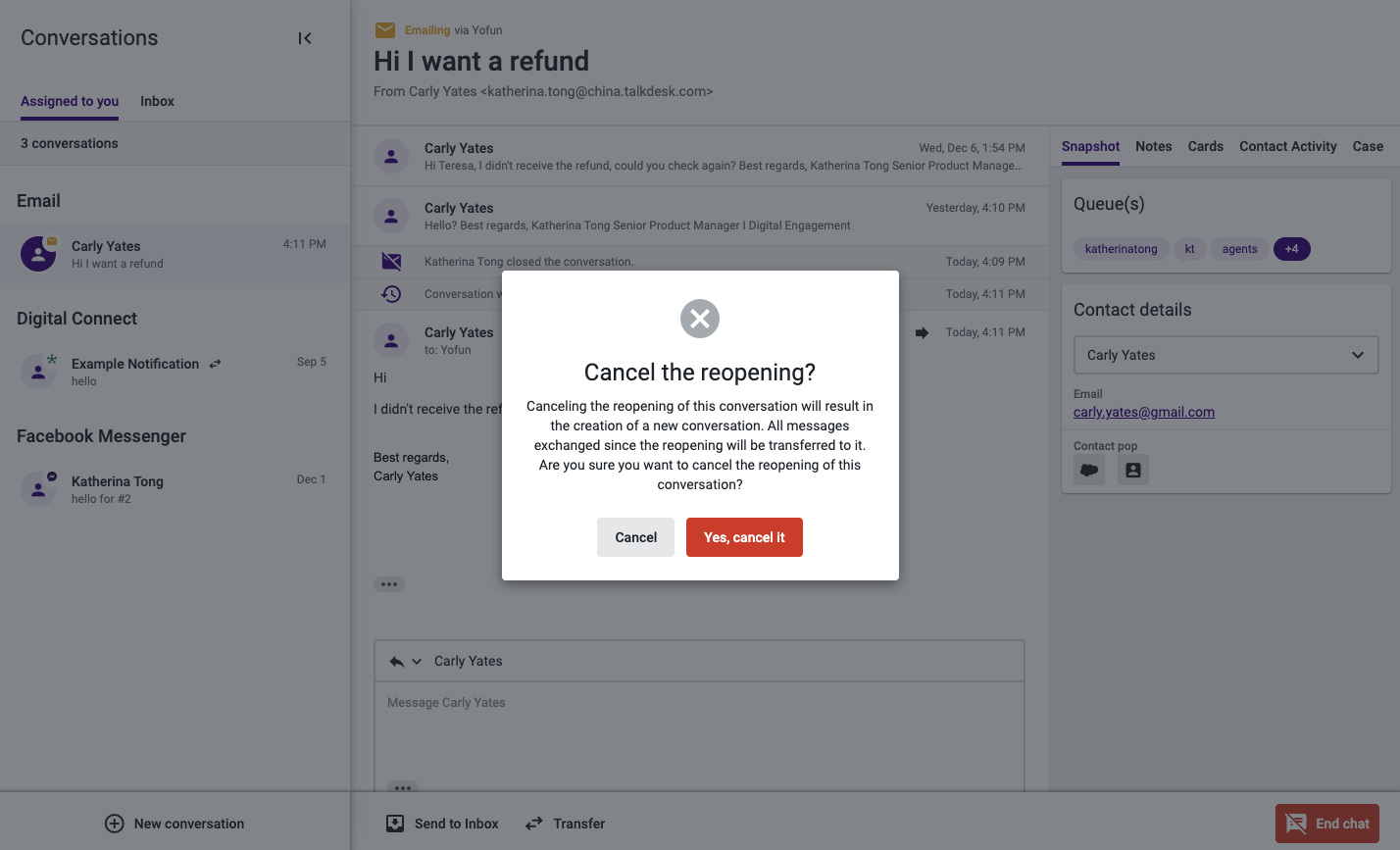Click the Cancel button in dialog
The width and height of the screenshot is (1400, 850).
[635, 537]
